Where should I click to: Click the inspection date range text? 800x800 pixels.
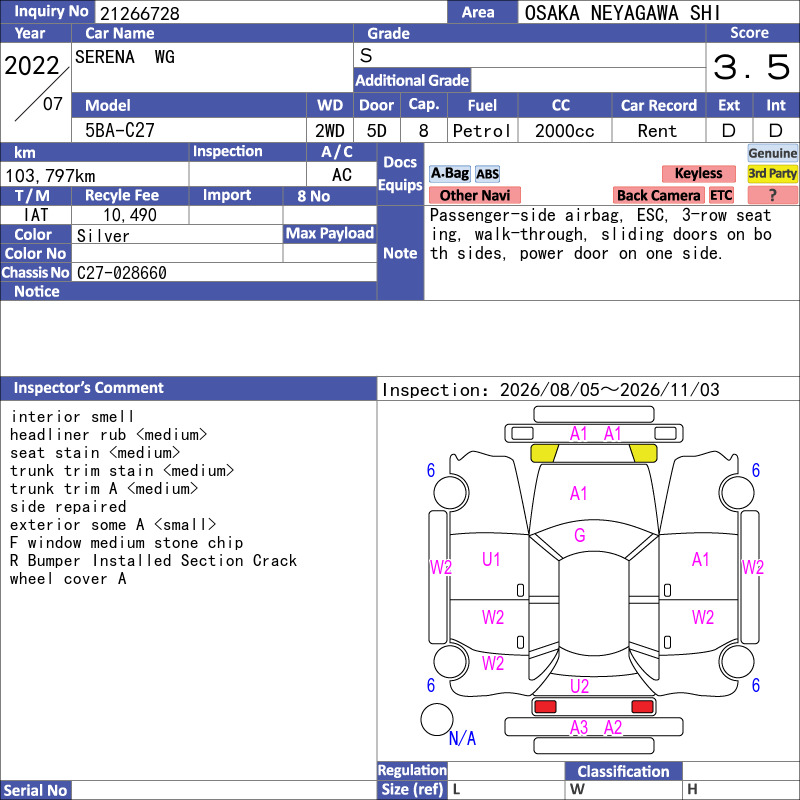click(551, 390)
